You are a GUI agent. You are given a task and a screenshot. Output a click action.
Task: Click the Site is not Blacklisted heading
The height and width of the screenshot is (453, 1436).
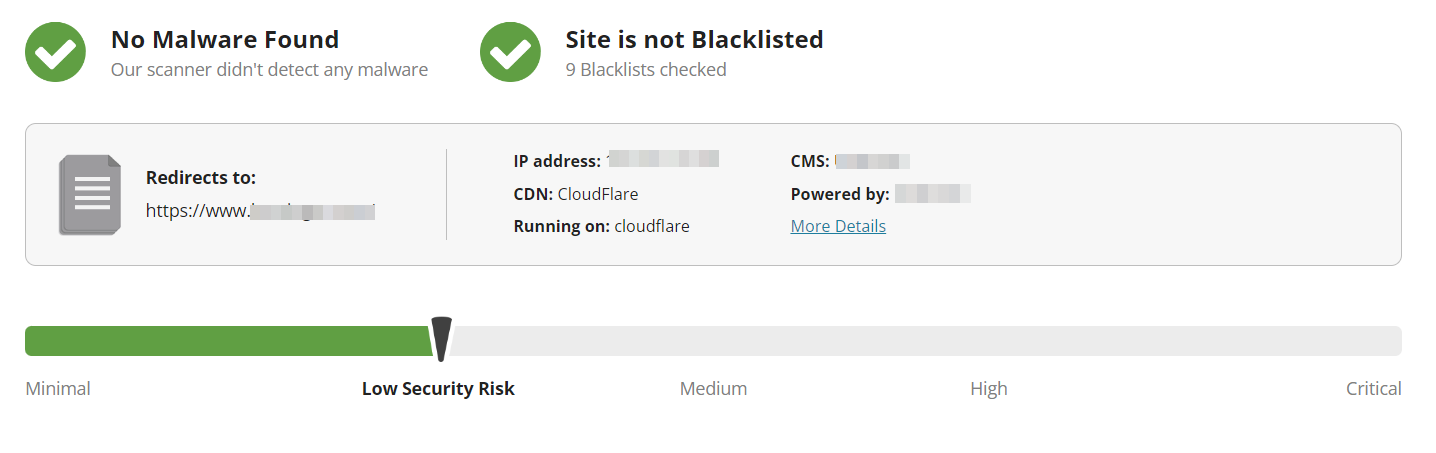[x=694, y=40]
